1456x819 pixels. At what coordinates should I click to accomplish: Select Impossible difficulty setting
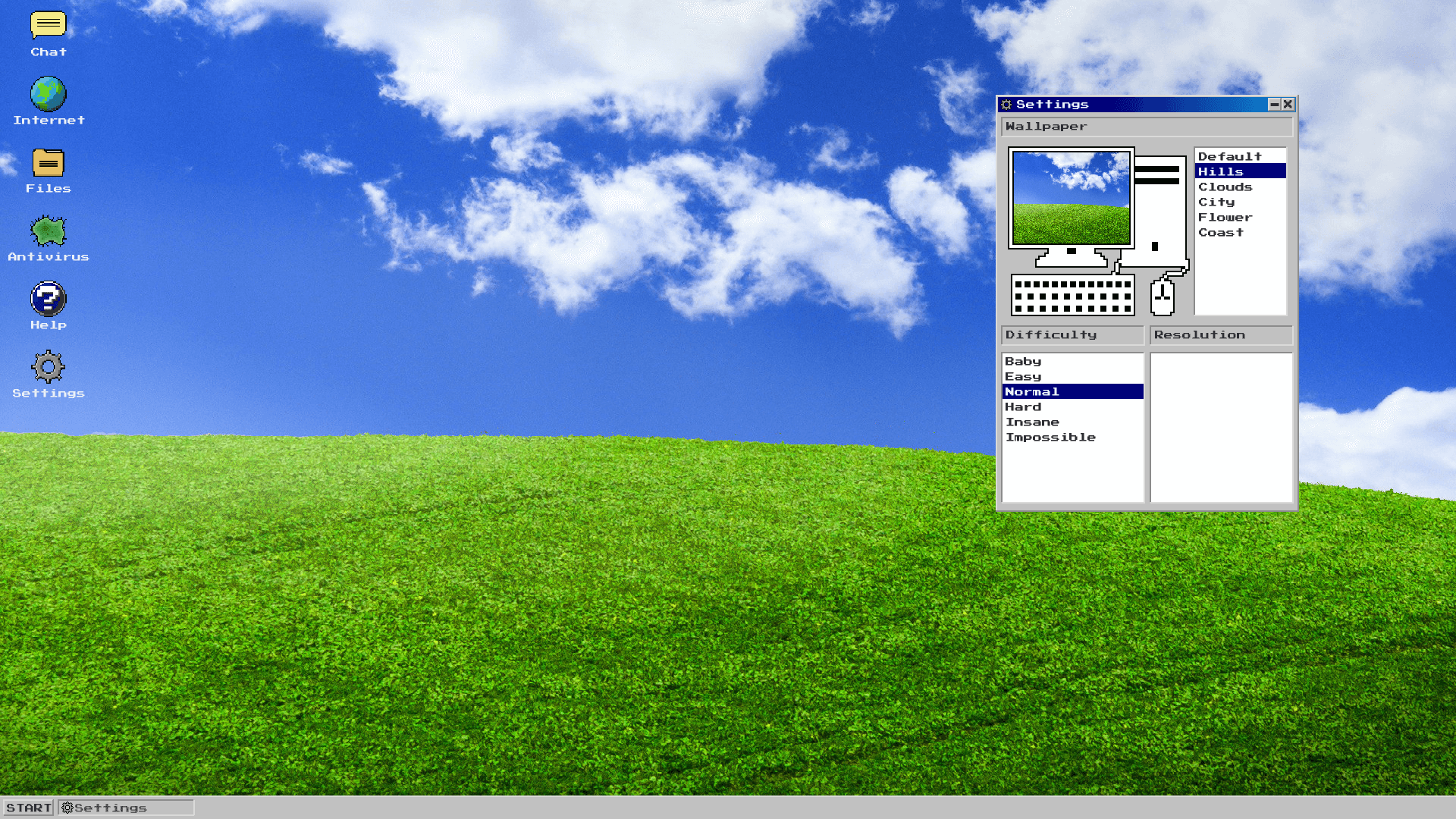click(x=1050, y=436)
